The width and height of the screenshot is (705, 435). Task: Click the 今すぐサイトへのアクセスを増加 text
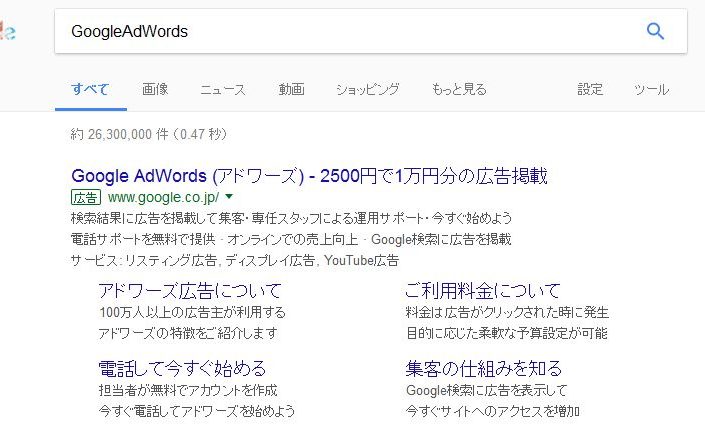[x=492, y=411]
